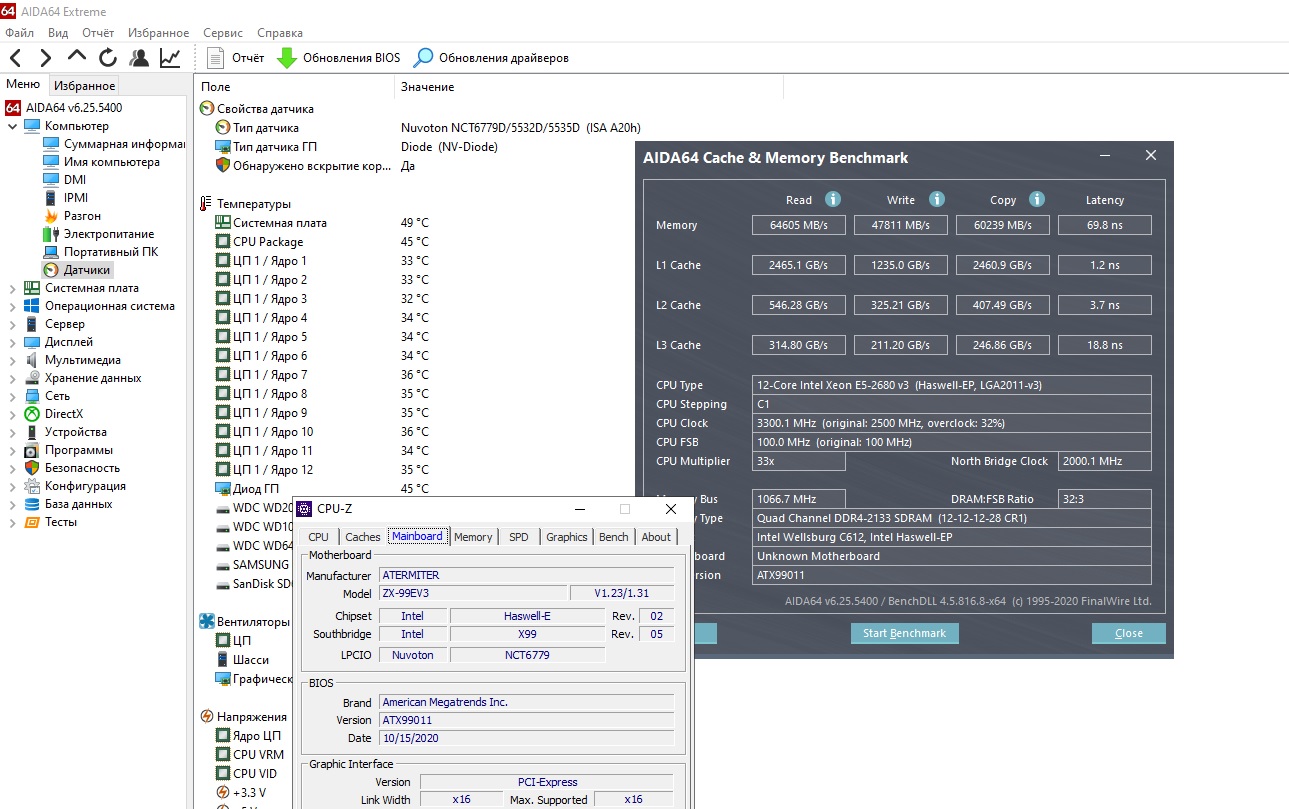
Task: Expand the Системная плата tree node
Action: pos(12,288)
